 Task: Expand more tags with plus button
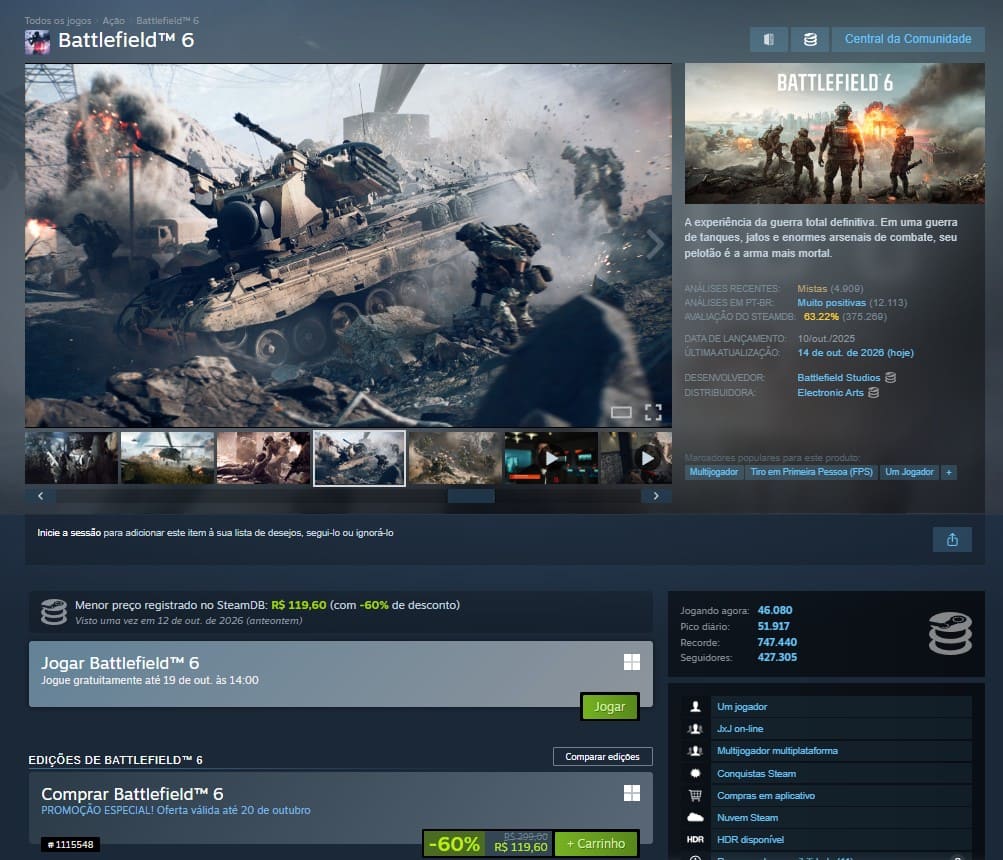point(949,472)
